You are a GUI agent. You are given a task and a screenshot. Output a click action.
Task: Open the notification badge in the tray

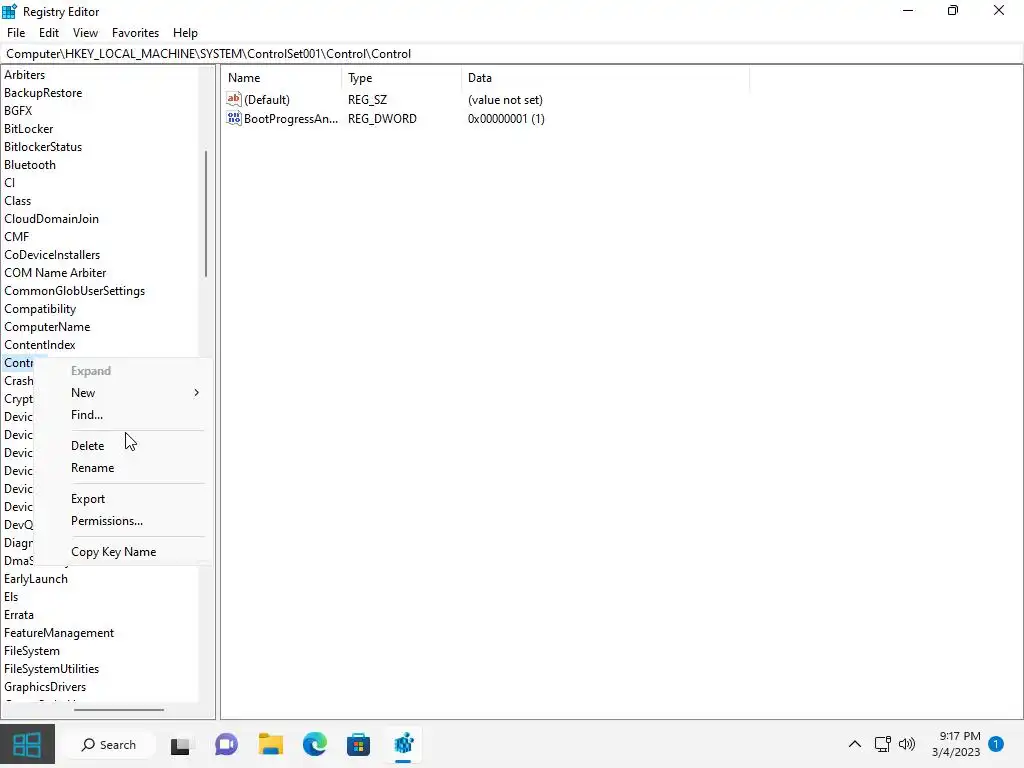point(995,744)
